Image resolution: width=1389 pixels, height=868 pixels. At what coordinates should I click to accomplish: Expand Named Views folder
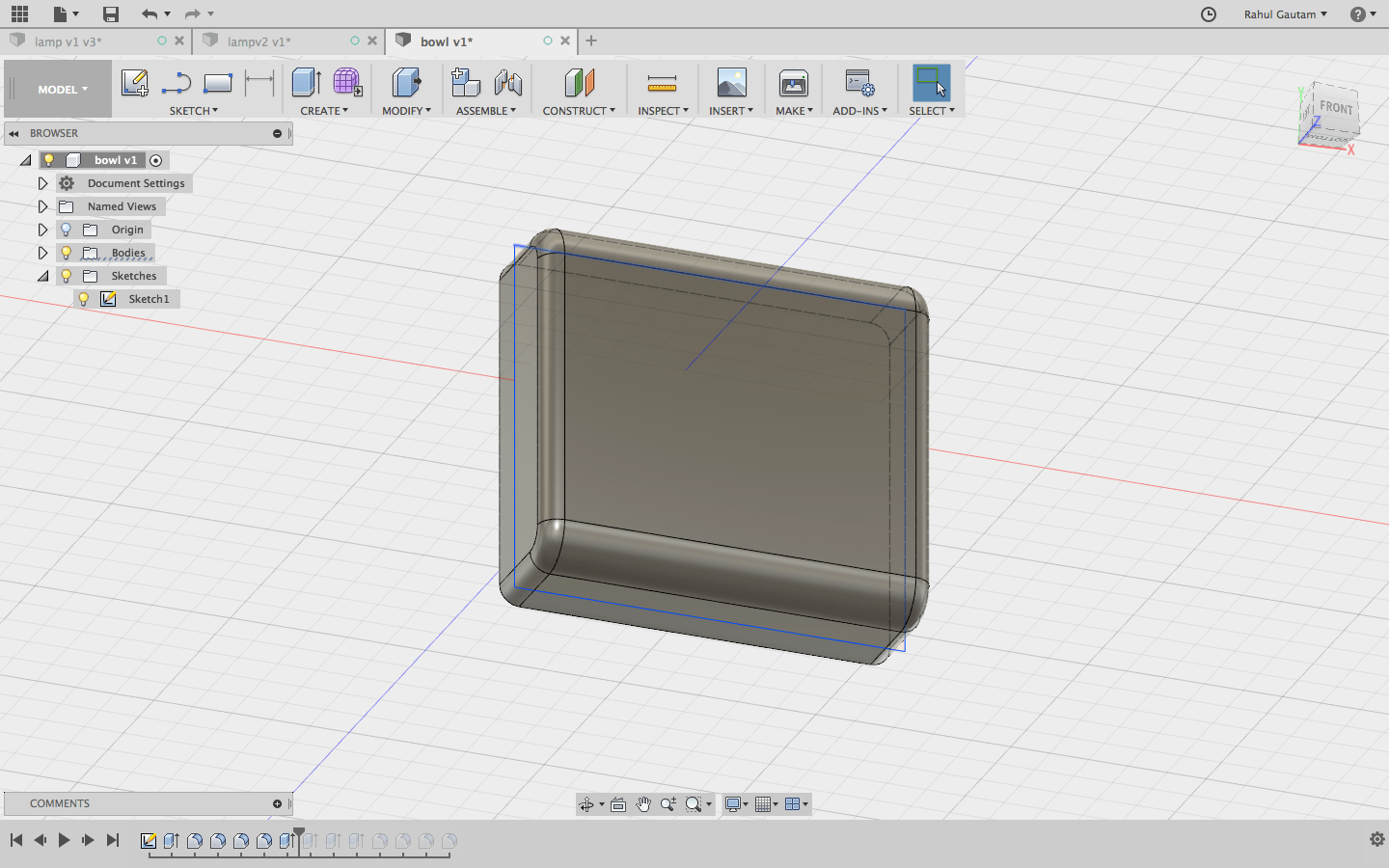(42, 206)
